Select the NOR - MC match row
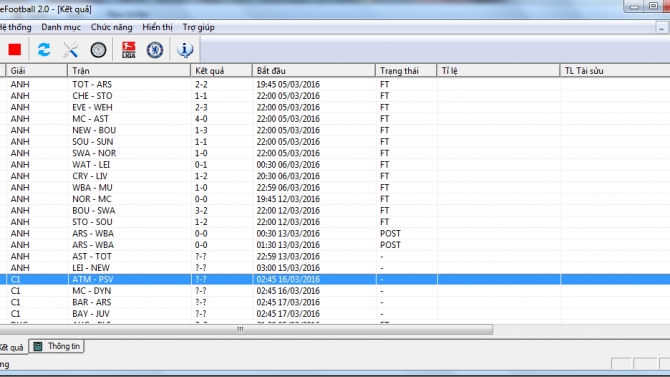 click(335, 199)
